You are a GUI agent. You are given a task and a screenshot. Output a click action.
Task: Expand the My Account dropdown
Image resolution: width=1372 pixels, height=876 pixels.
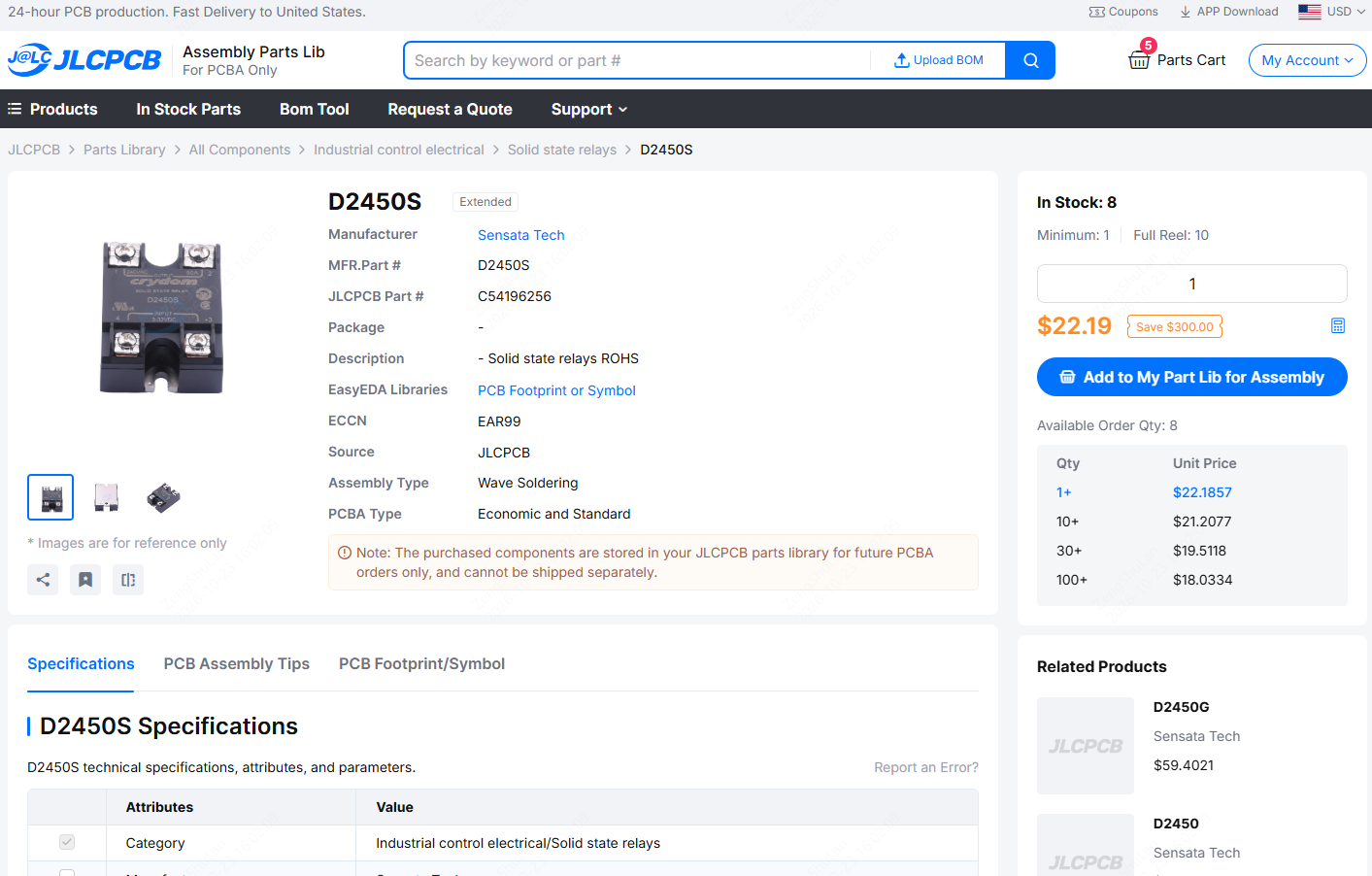(1307, 60)
